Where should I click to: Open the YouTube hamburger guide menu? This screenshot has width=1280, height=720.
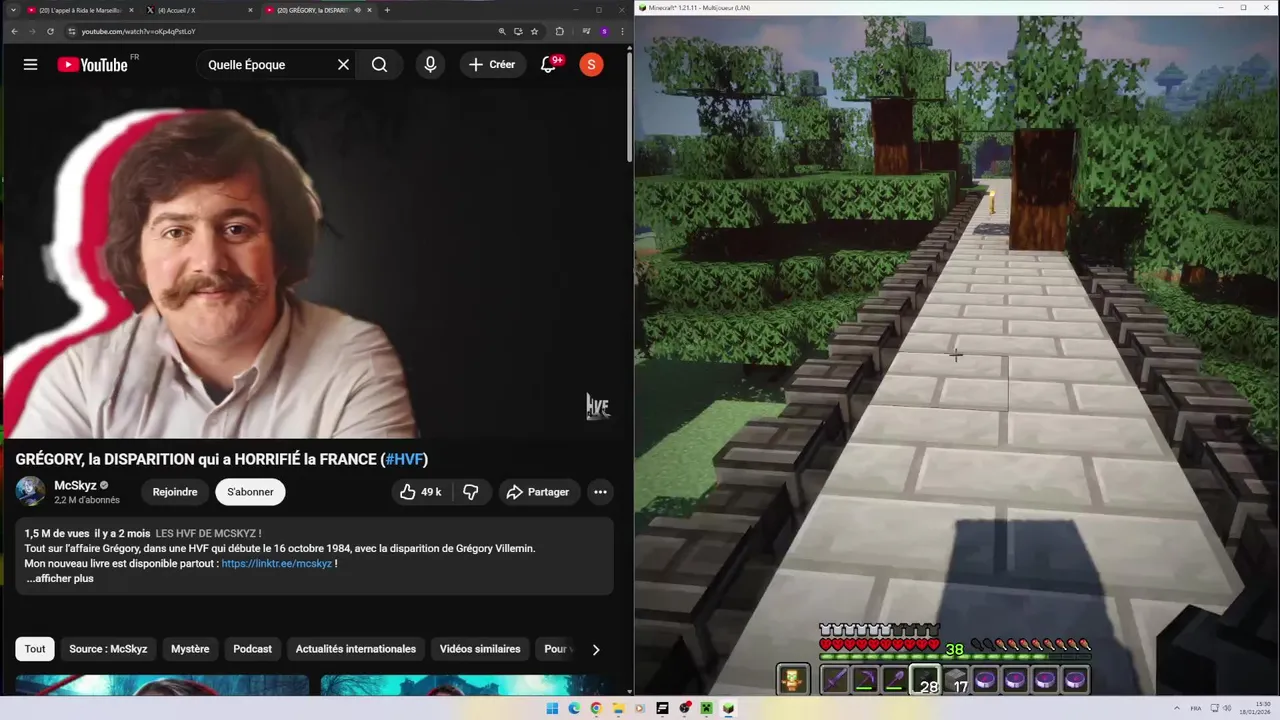[x=30, y=64]
